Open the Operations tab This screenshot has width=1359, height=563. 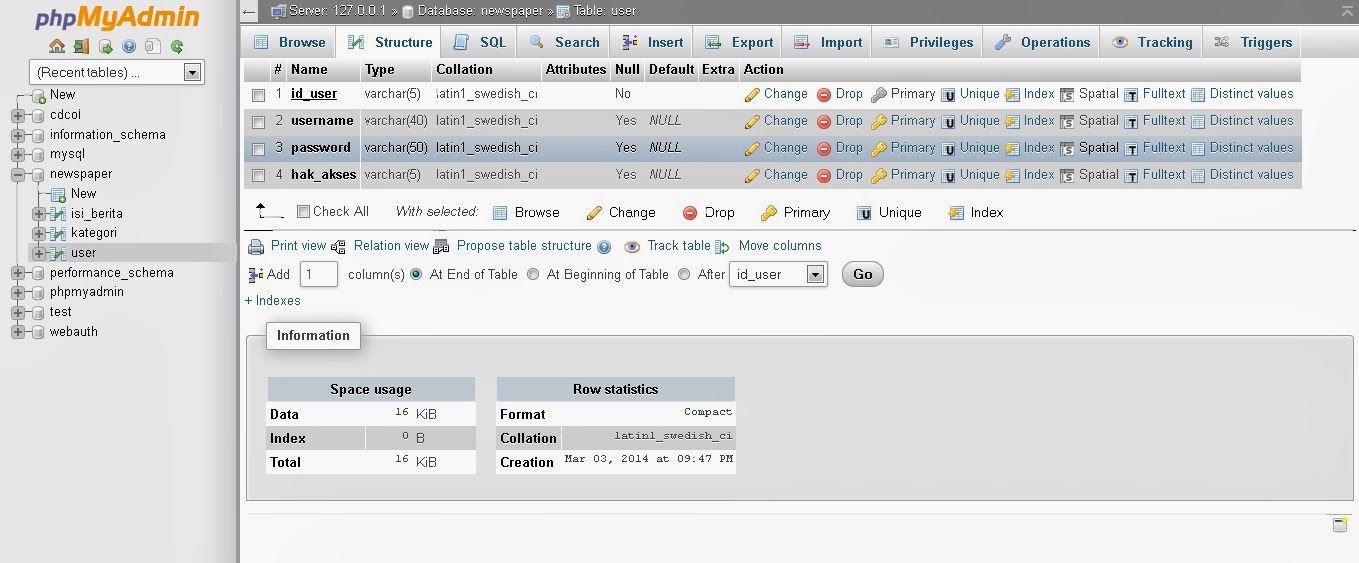(x=1041, y=42)
